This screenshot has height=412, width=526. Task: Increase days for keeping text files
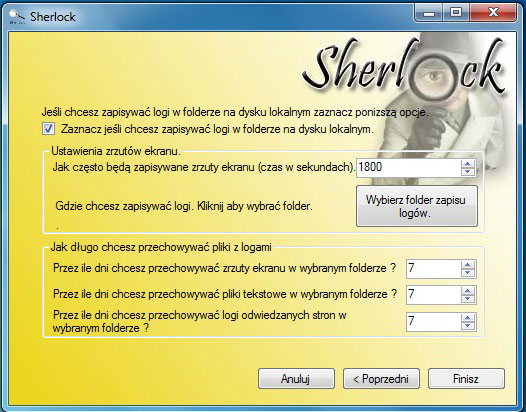click(468, 291)
